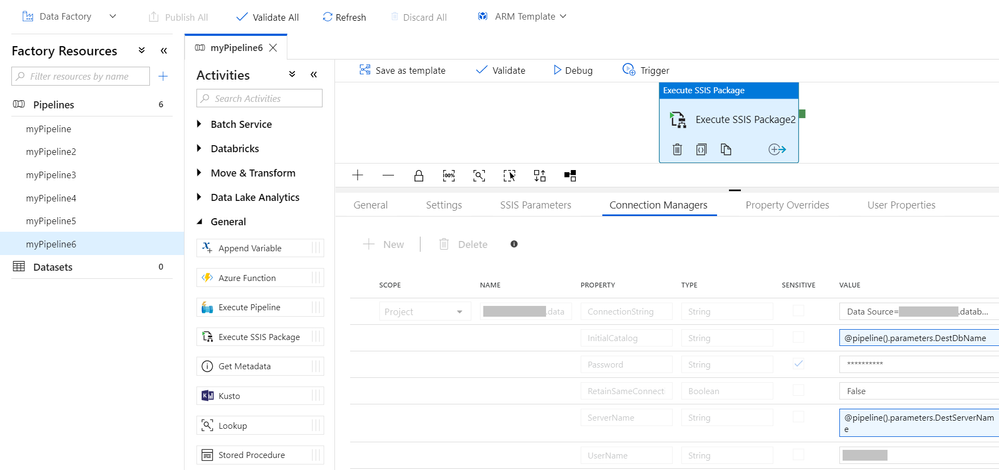This screenshot has height=470, width=999.
Task: Click the Azure Function activity icon
Action: pyautogui.click(x=206, y=278)
